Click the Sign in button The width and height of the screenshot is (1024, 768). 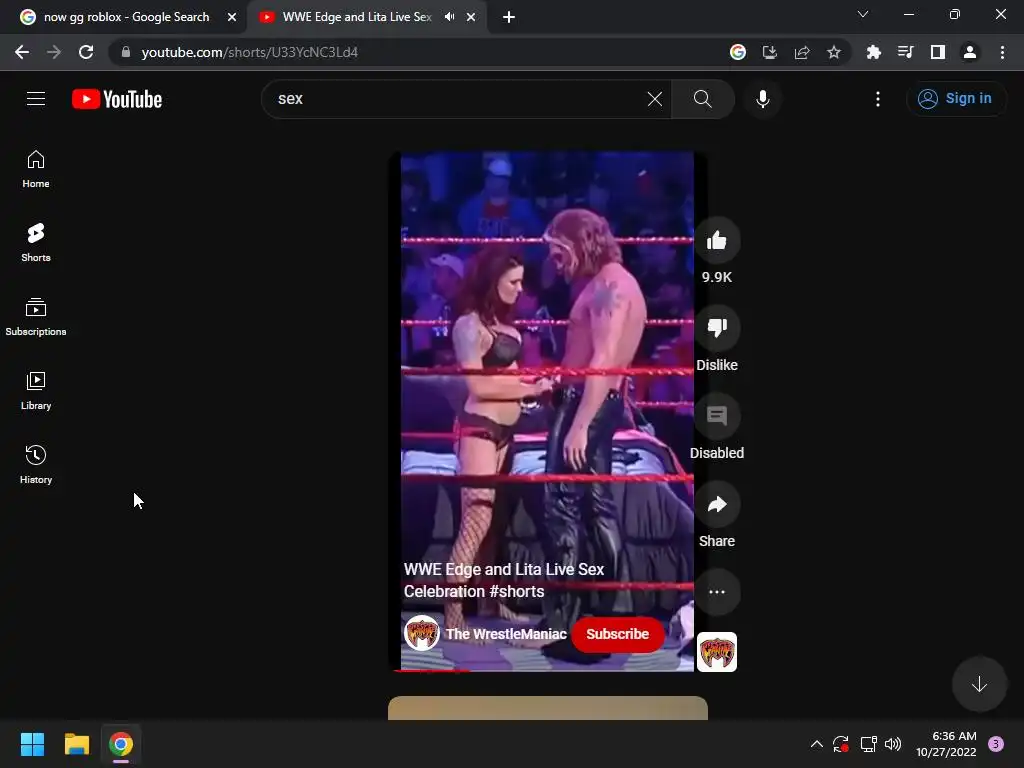(x=955, y=99)
